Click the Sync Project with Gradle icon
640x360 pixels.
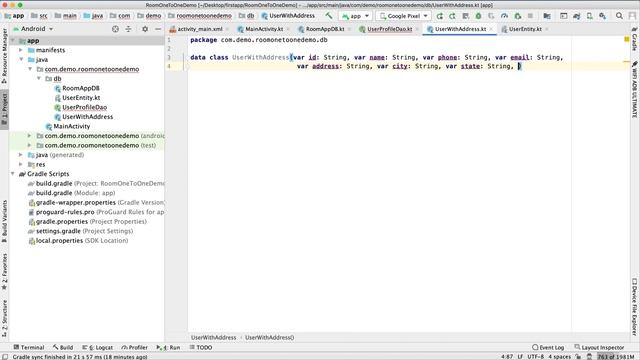(576, 16)
